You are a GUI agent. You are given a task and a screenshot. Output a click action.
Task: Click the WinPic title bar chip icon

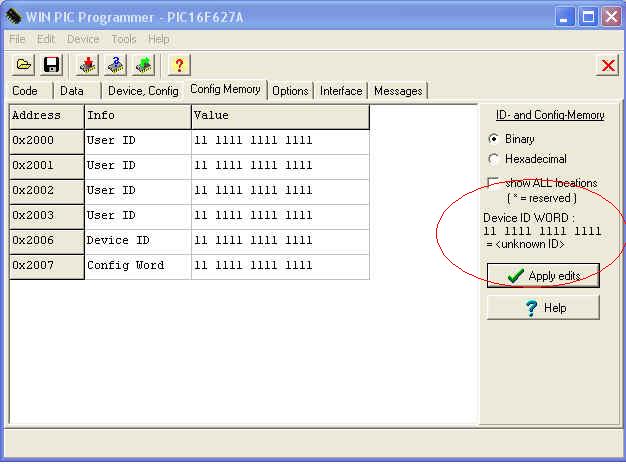point(14,17)
